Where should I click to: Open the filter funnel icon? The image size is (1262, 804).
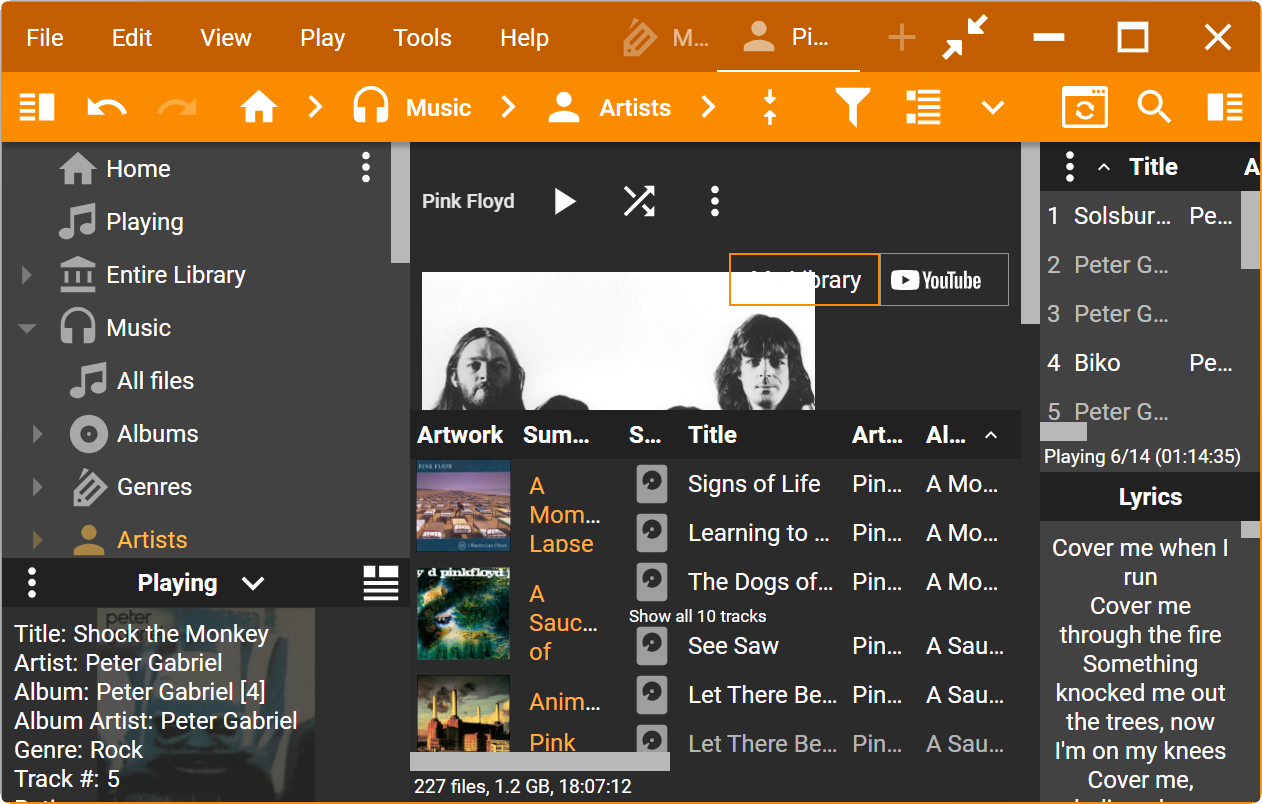coord(852,107)
